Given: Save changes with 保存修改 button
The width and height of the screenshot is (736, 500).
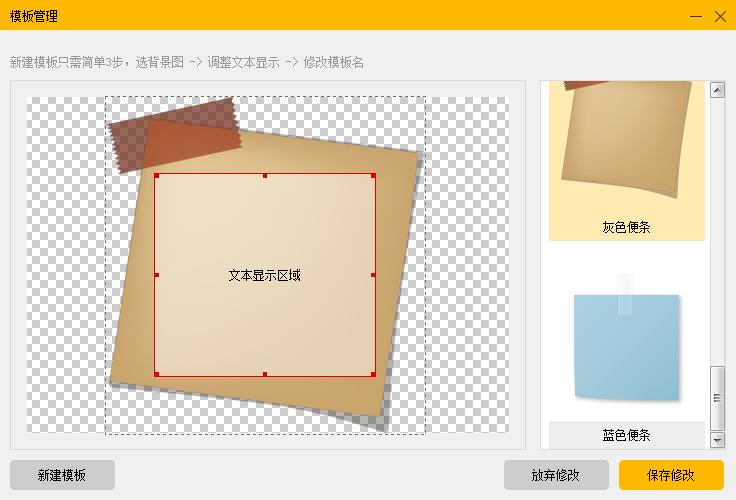Looking at the screenshot, I should click(x=671, y=475).
